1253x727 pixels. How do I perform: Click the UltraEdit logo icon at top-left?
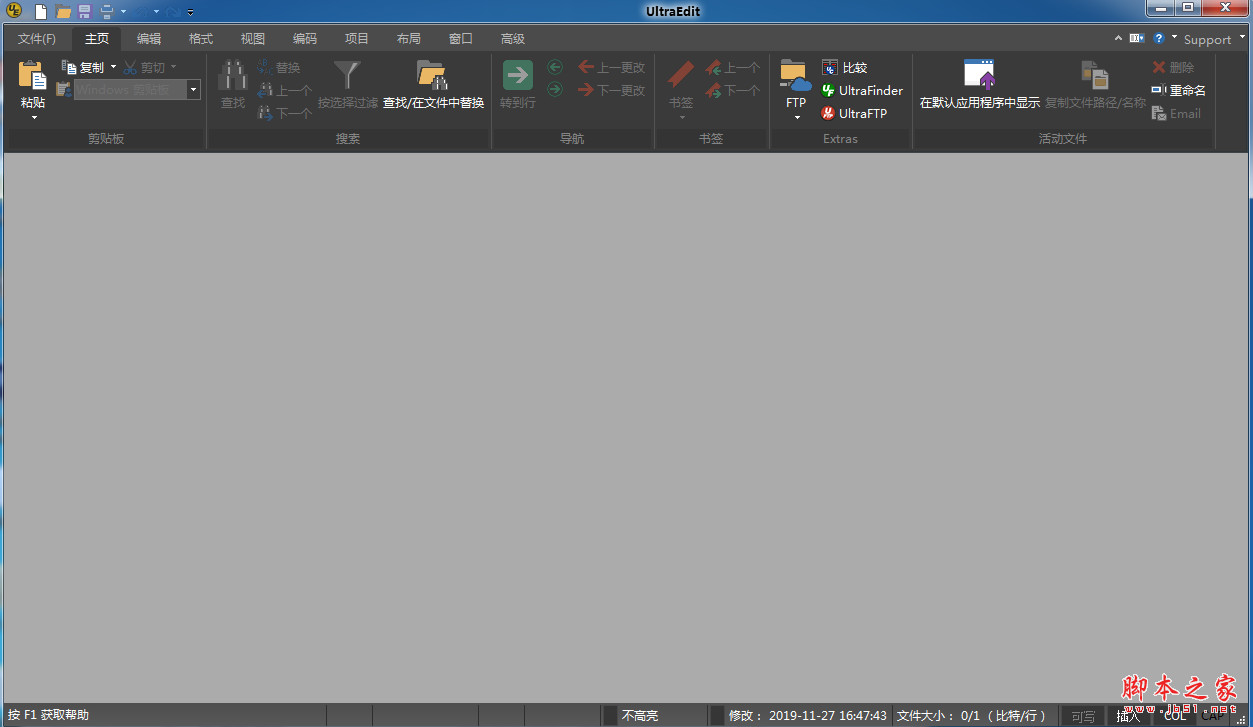coord(14,12)
